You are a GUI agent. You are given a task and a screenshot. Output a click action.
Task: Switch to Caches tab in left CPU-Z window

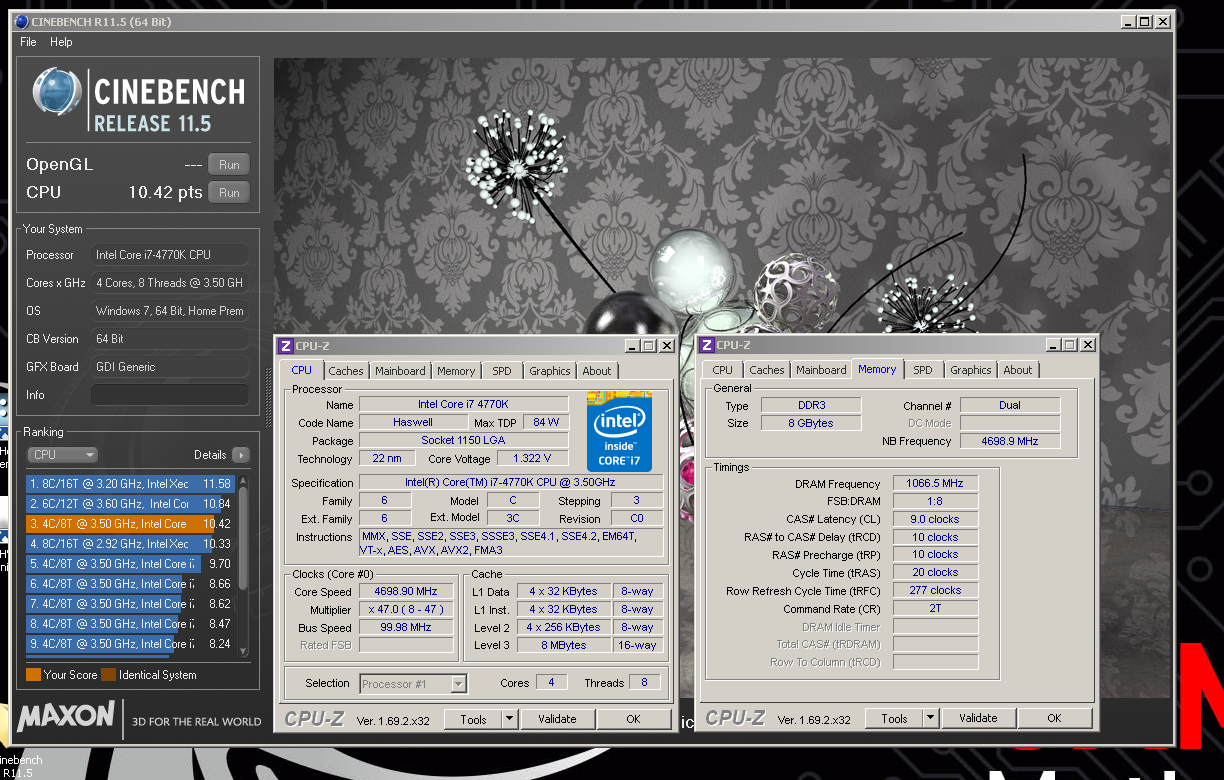346,371
